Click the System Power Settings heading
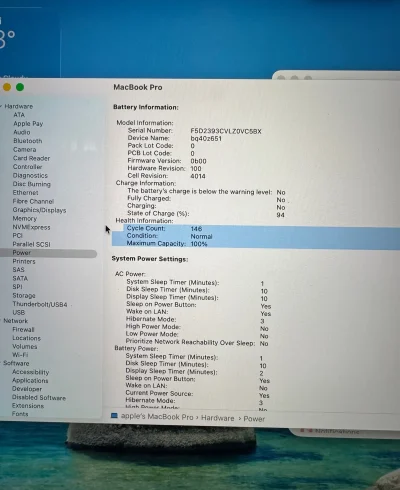 150,259
